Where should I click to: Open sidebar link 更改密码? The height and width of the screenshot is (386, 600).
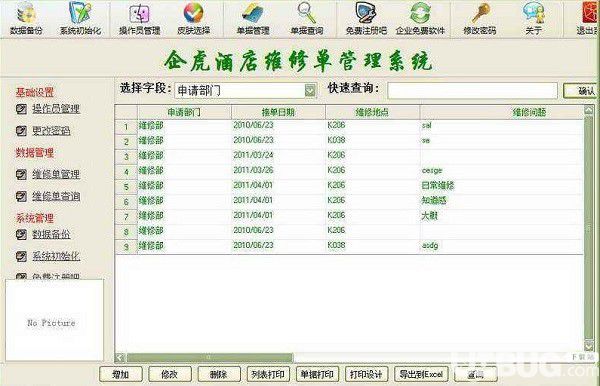(x=51, y=131)
